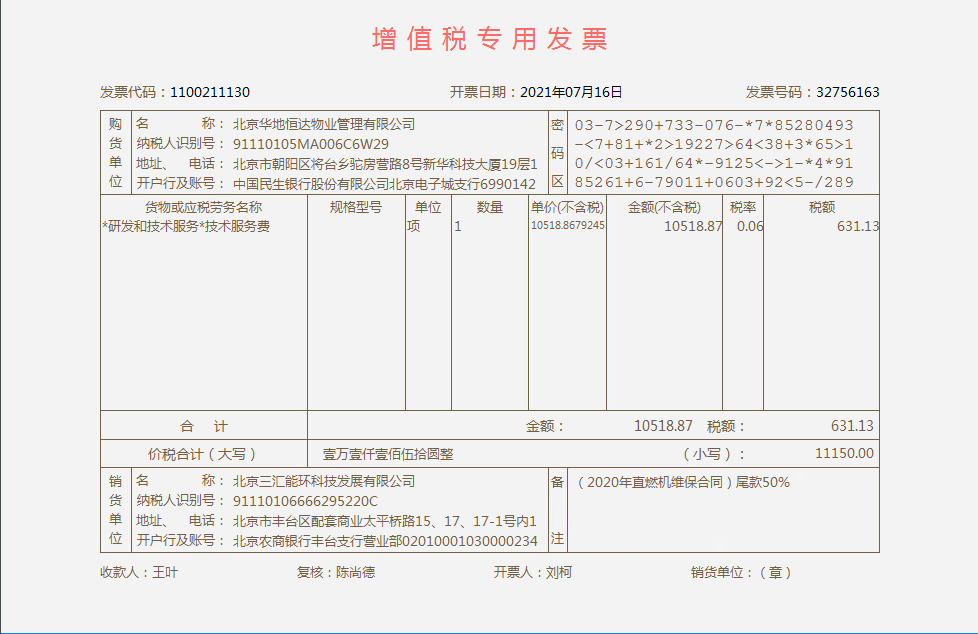
Task: Select the tax amount in the 合计 row
Action: 852,426
